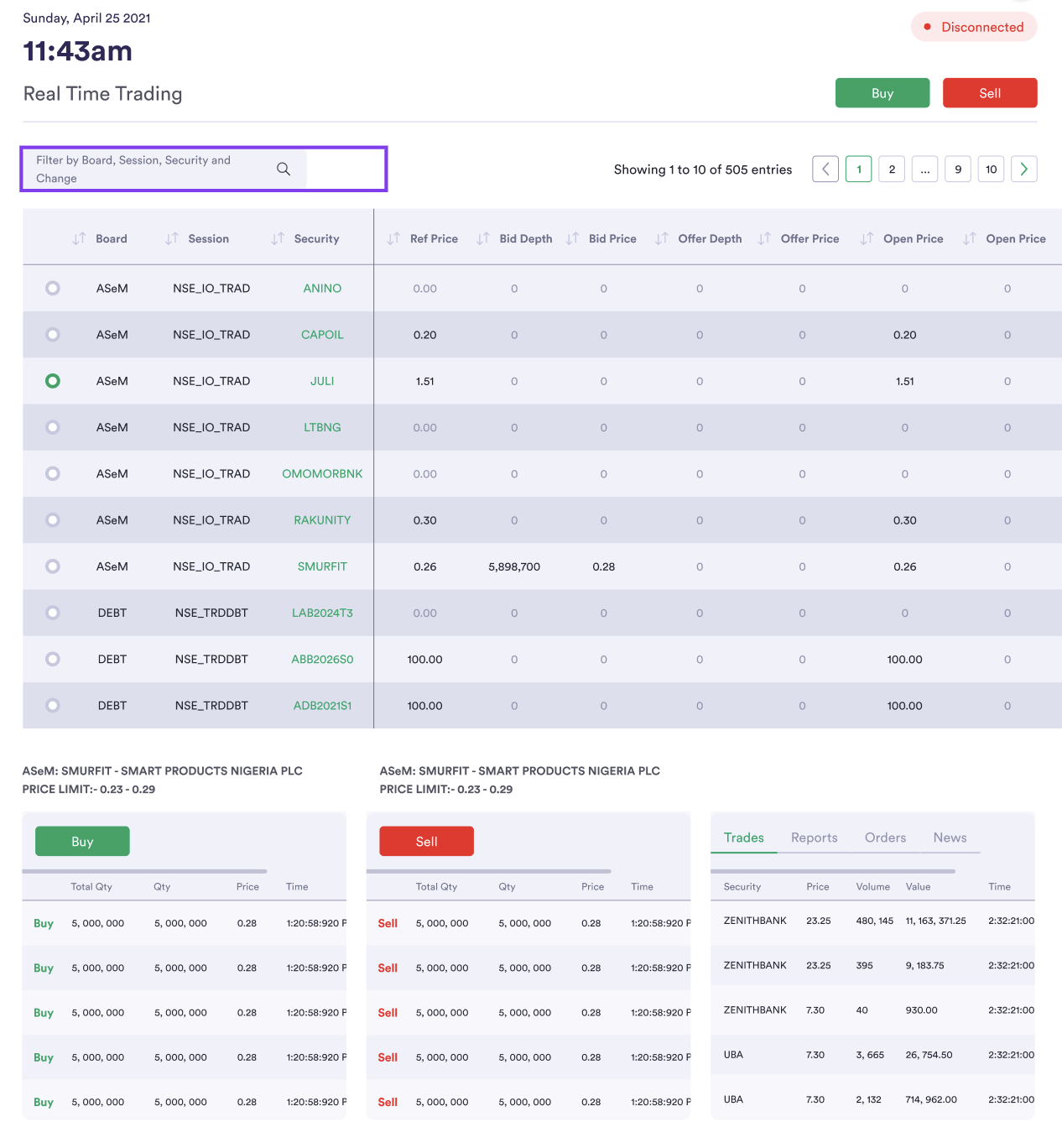Open the ellipsis pagination menu
The image size is (1062, 1148).
click(x=924, y=169)
